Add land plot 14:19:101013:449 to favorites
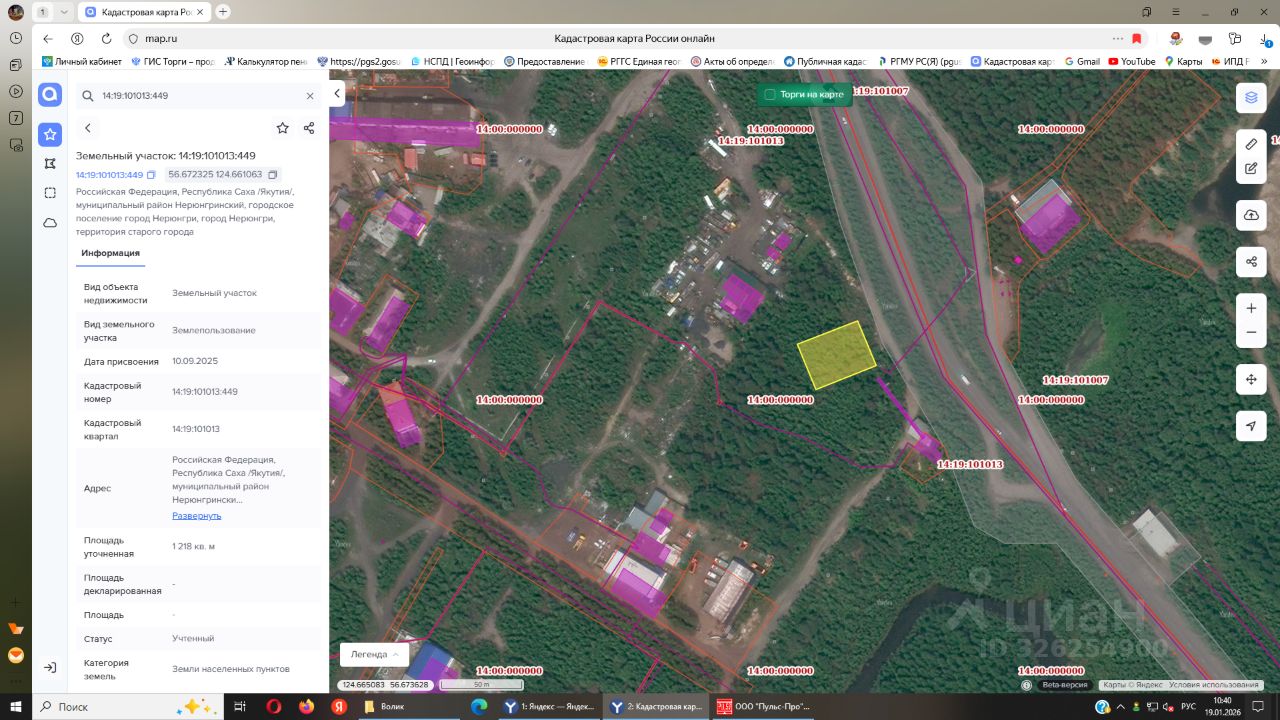 click(x=283, y=128)
